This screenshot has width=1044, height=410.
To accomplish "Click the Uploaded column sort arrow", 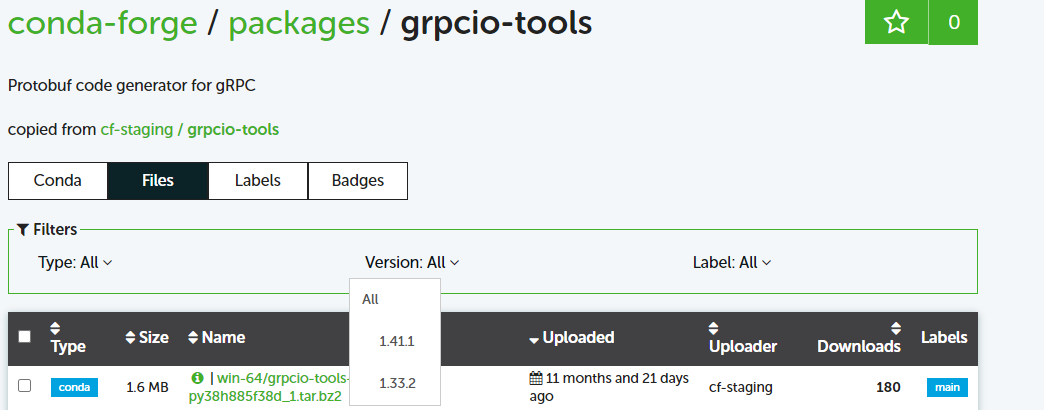I will pyautogui.click(x=534, y=339).
